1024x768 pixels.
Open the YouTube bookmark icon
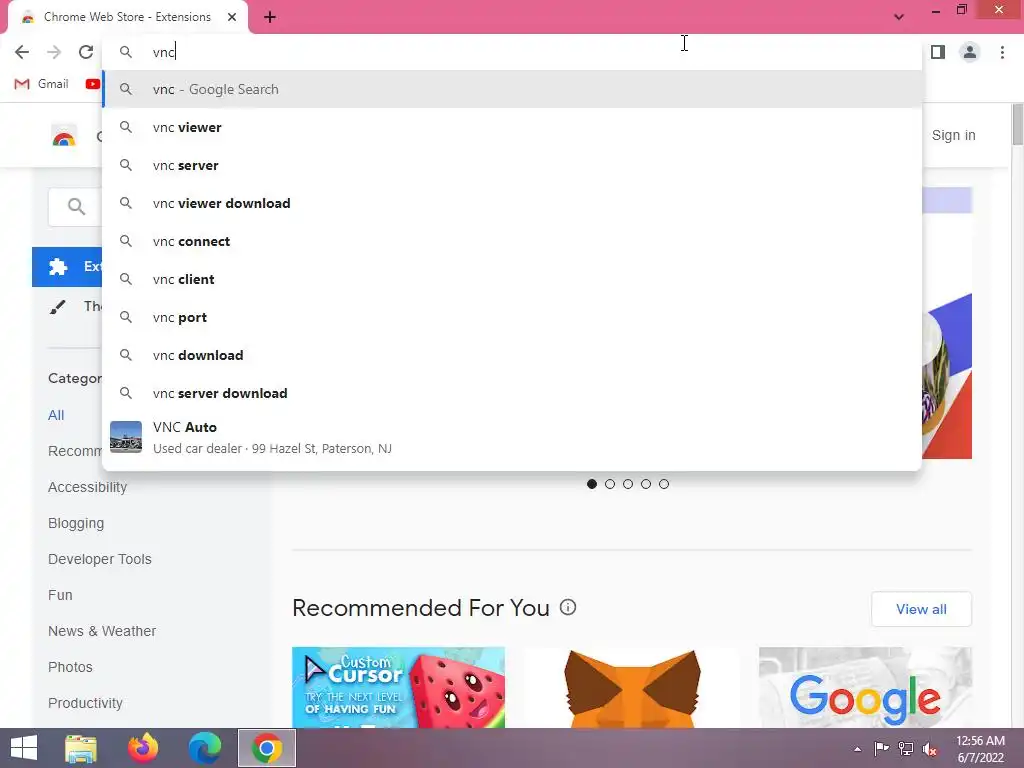click(x=93, y=84)
